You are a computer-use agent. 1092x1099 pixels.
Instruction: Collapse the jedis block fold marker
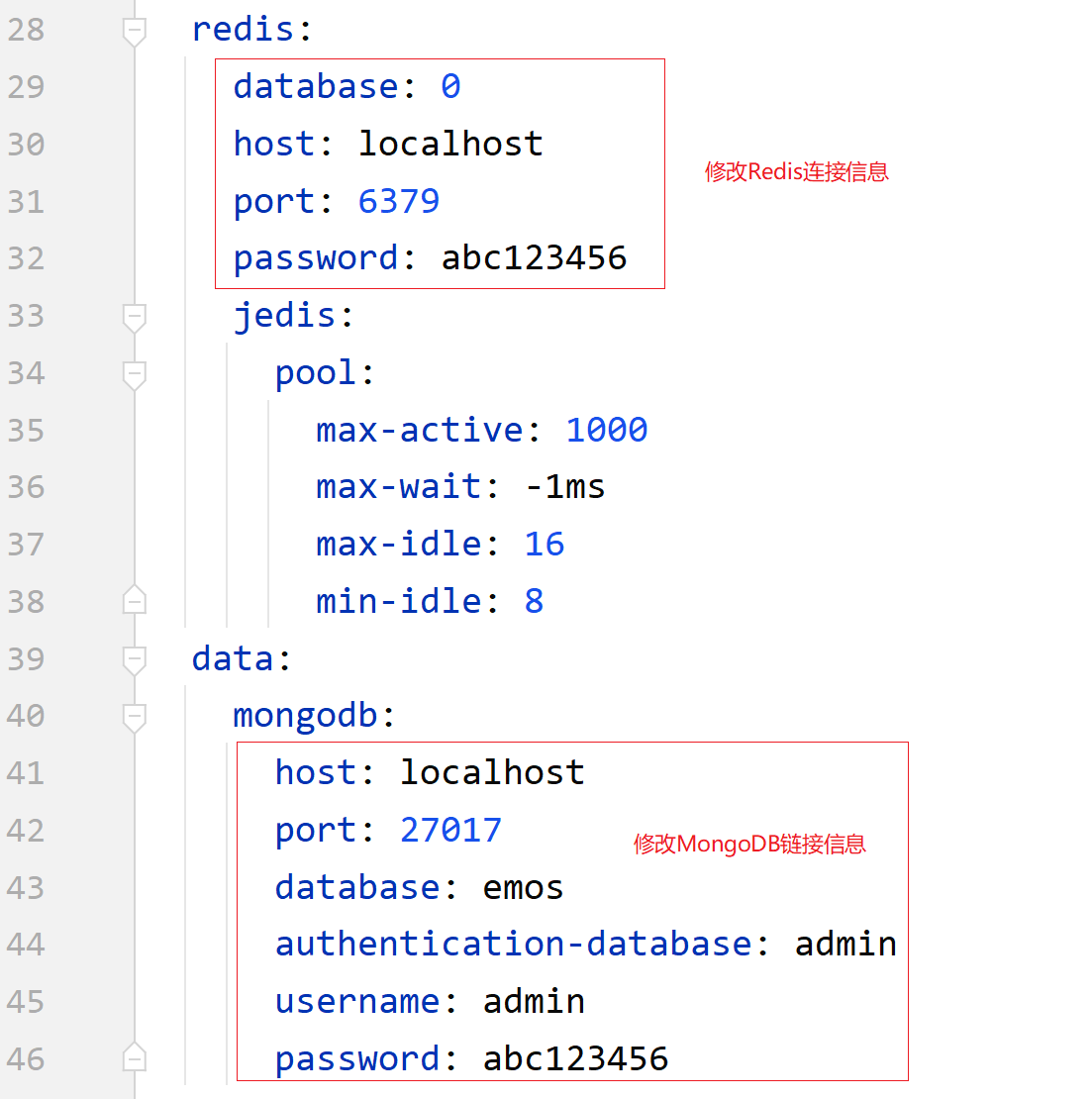(x=135, y=317)
